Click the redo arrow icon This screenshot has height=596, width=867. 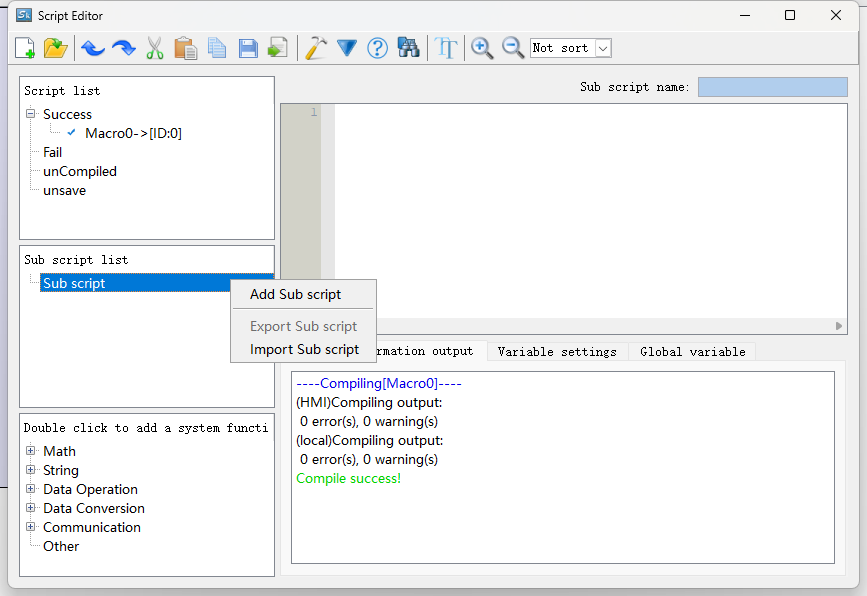coord(123,48)
